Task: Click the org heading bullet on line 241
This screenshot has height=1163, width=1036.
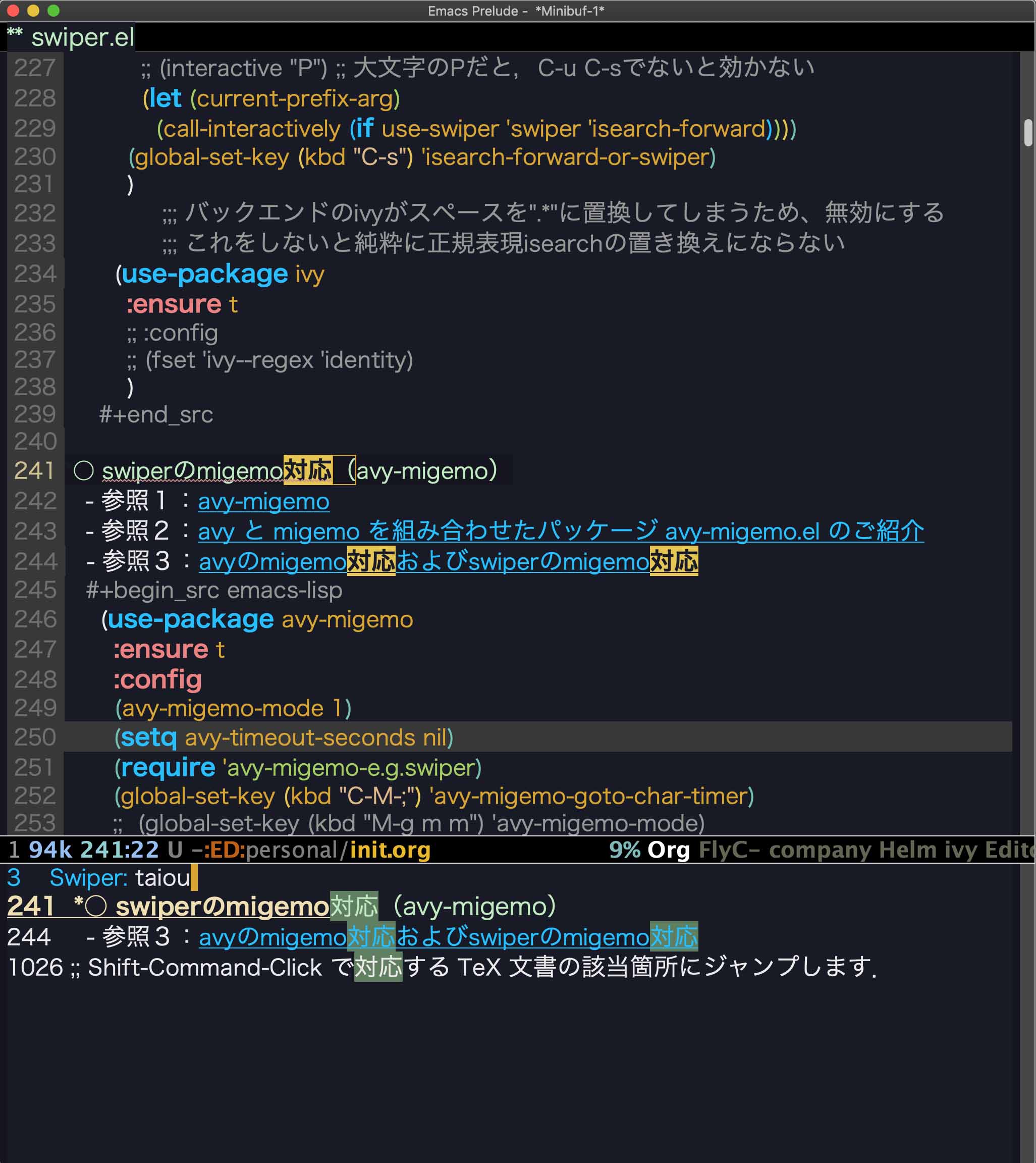Action: click(x=84, y=471)
